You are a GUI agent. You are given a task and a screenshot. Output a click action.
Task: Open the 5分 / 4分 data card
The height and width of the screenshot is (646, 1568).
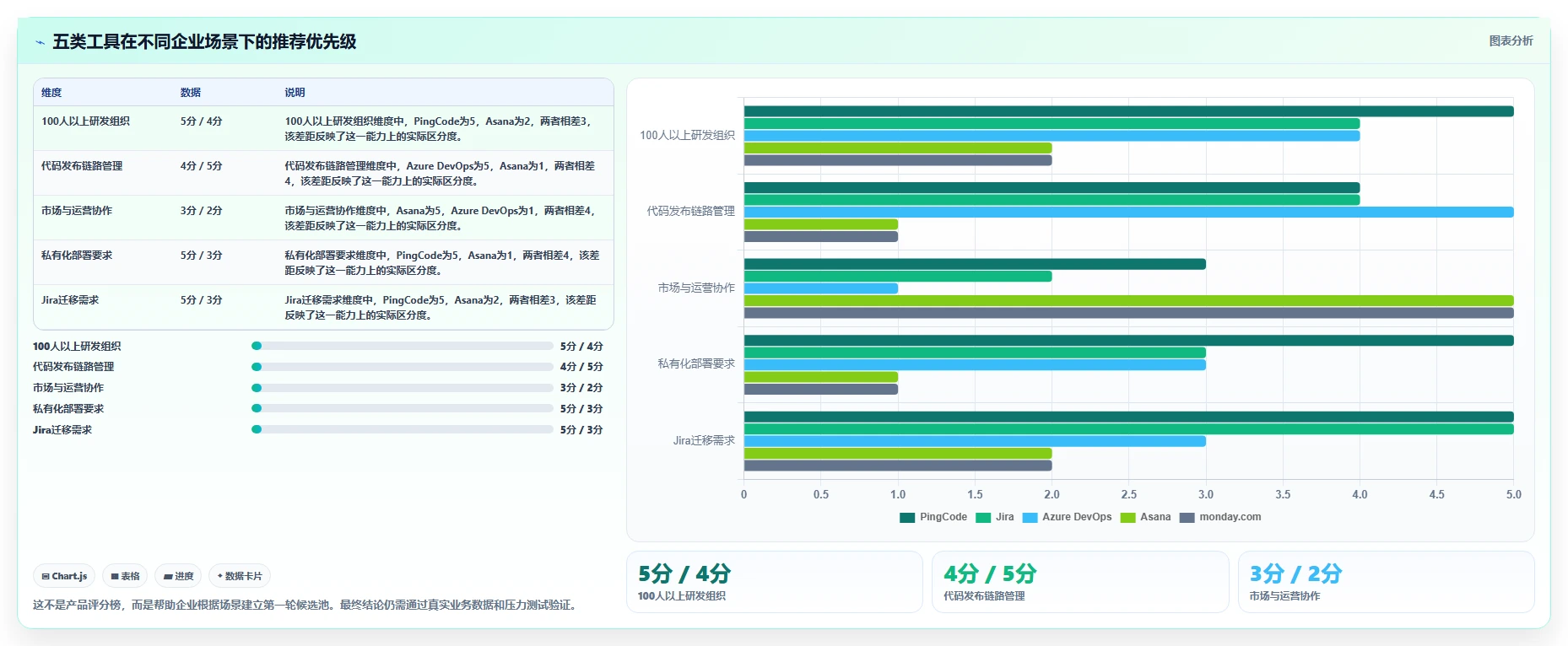(x=775, y=582)
